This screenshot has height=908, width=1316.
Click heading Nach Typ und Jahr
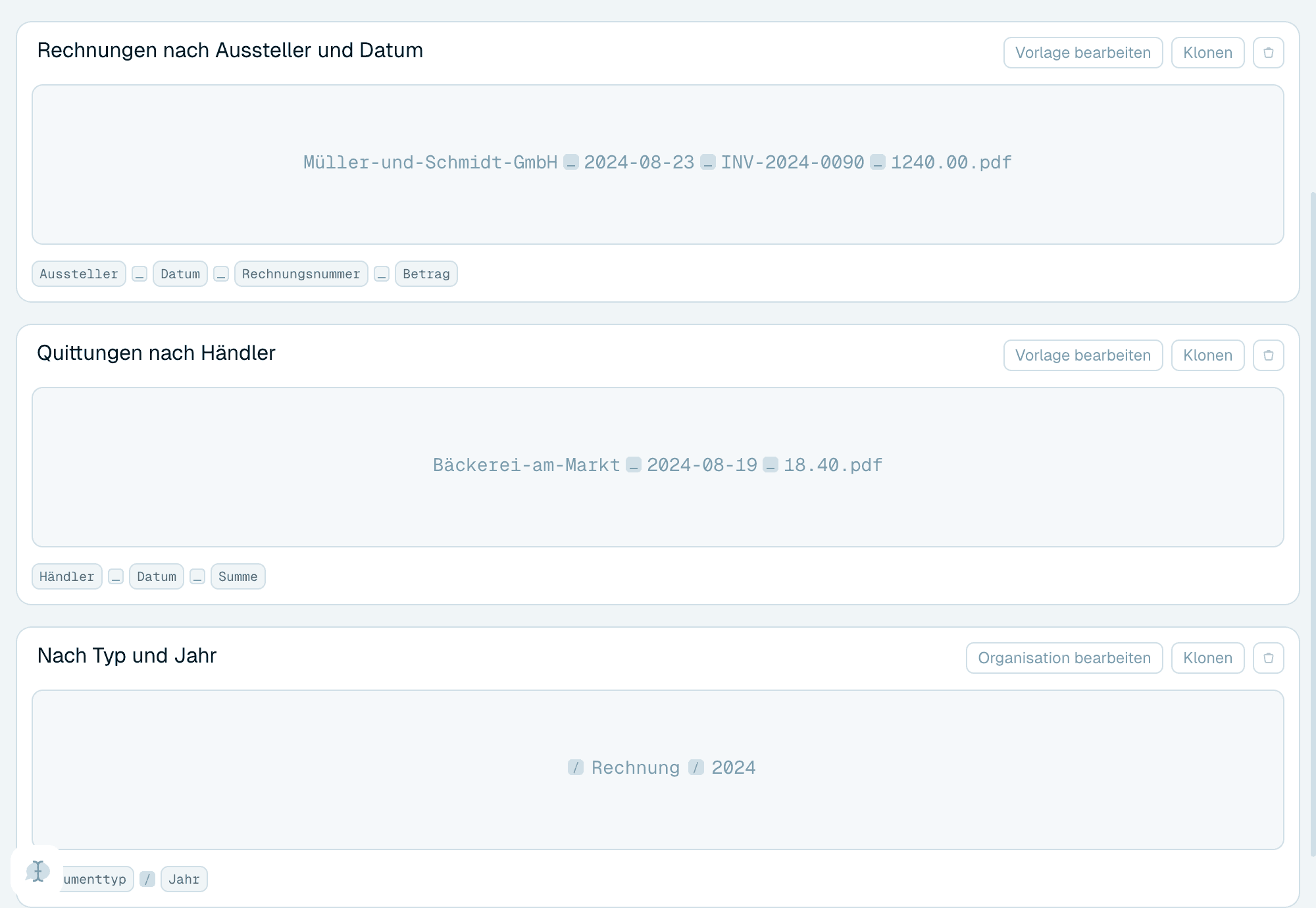coord(127,656)
